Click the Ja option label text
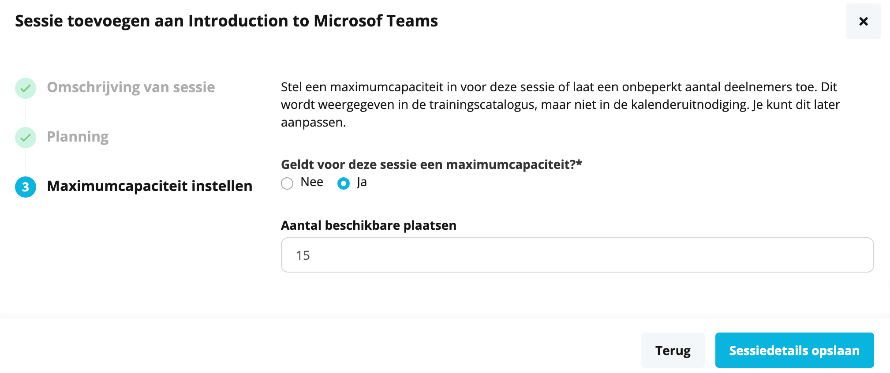890x373 pixels. [361, 182]
